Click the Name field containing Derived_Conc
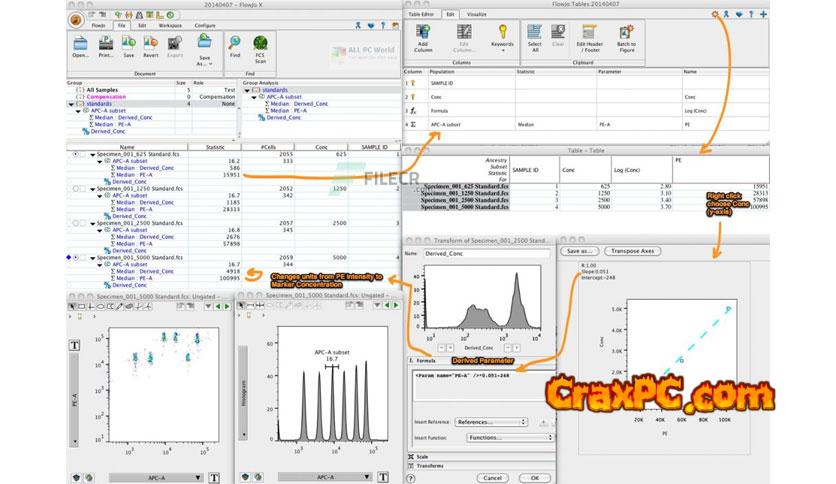This screenshot has height=484, width=836. point(485,255)
